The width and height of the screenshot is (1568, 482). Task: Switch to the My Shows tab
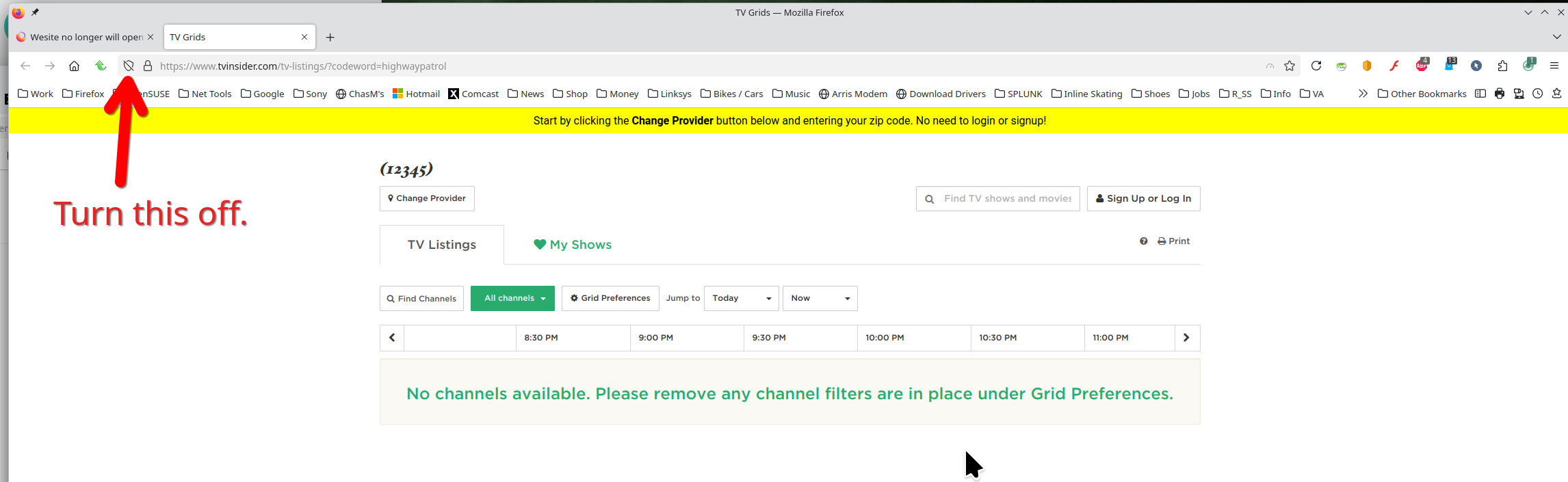tap(573, 245)
